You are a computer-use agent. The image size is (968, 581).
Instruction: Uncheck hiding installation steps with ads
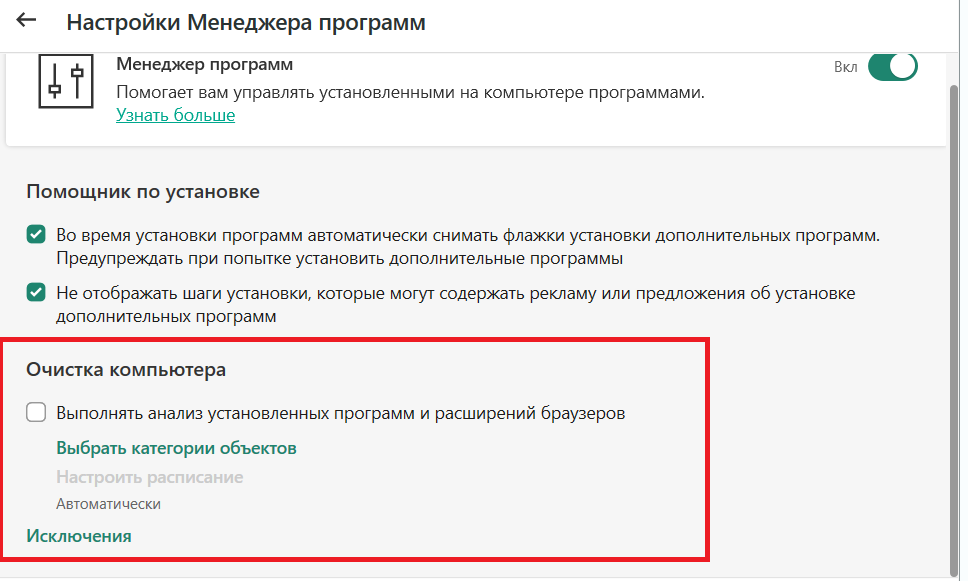tap(36, 292)
